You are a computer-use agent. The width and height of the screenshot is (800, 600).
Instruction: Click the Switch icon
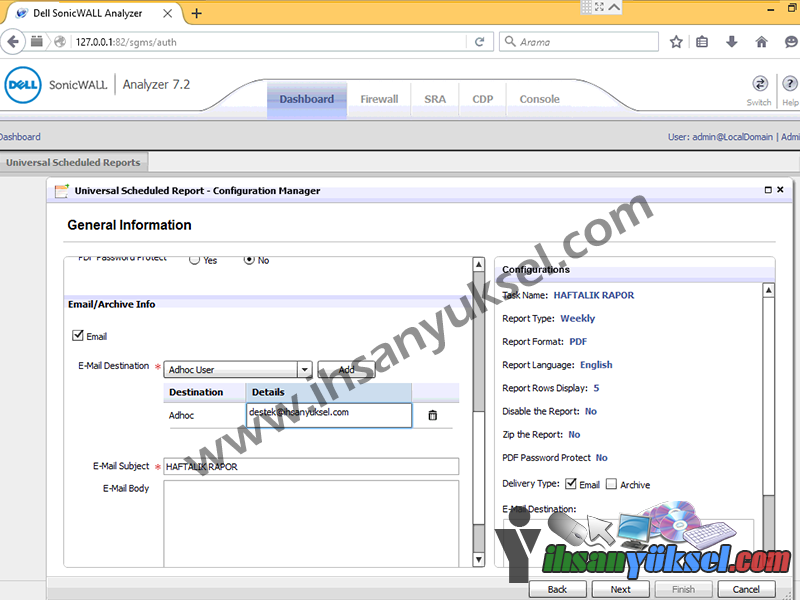pyautogui.click(x=760, y=84)
